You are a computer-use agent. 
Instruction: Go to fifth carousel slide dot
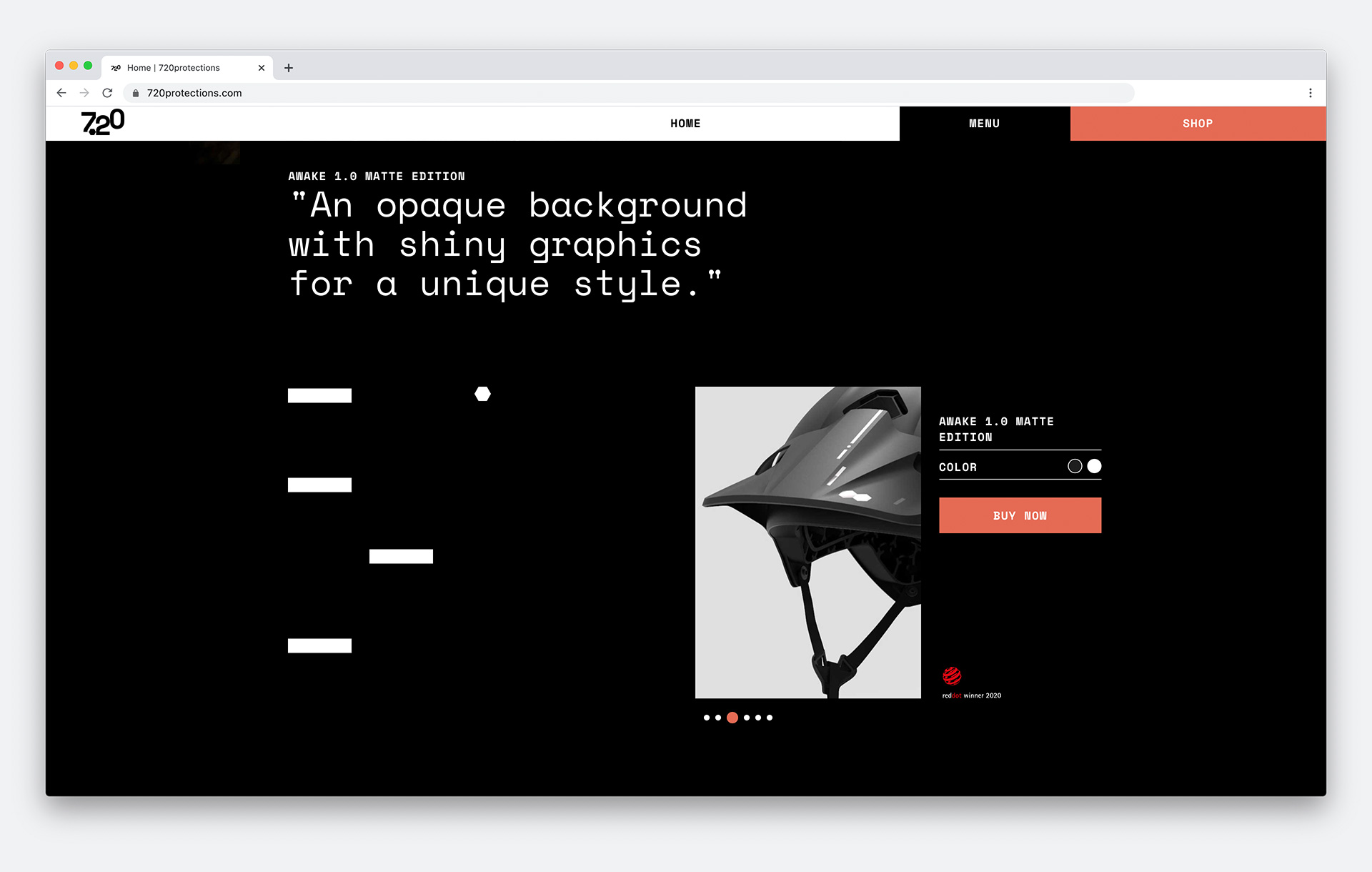758,718
